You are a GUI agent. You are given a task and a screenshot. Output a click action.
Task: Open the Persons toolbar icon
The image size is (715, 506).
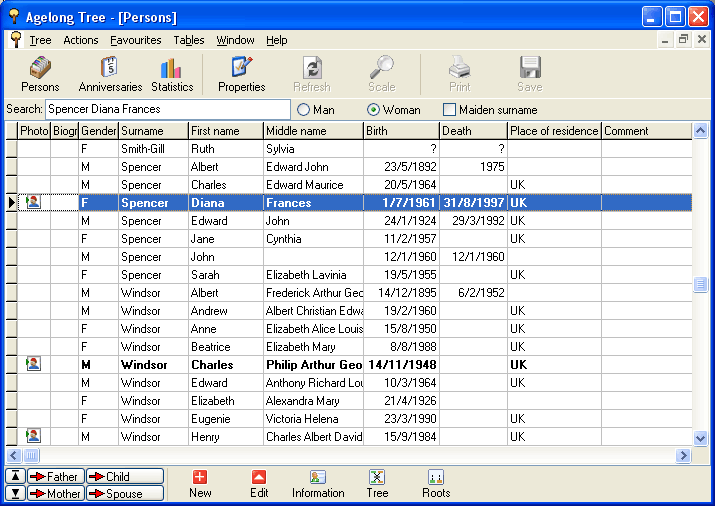tap(40, 74)
